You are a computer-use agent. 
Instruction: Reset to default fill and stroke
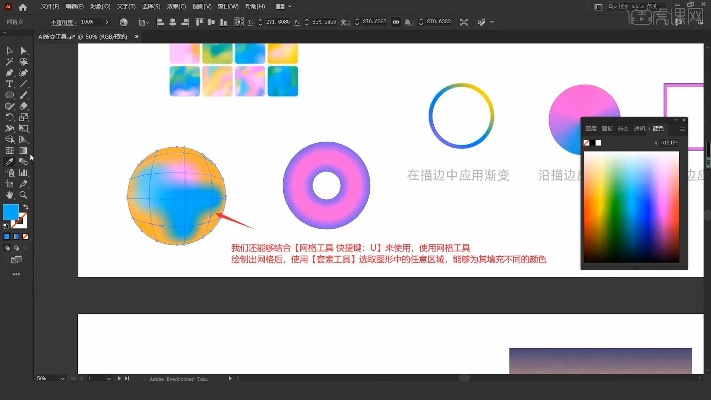click(x=6, y=225)
